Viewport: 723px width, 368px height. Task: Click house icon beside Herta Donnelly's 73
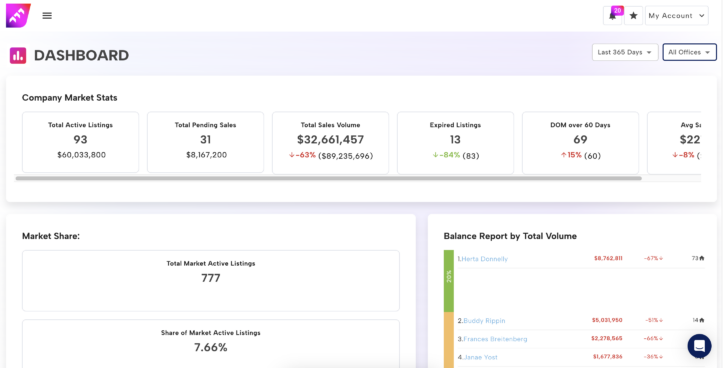coord(702,258)
